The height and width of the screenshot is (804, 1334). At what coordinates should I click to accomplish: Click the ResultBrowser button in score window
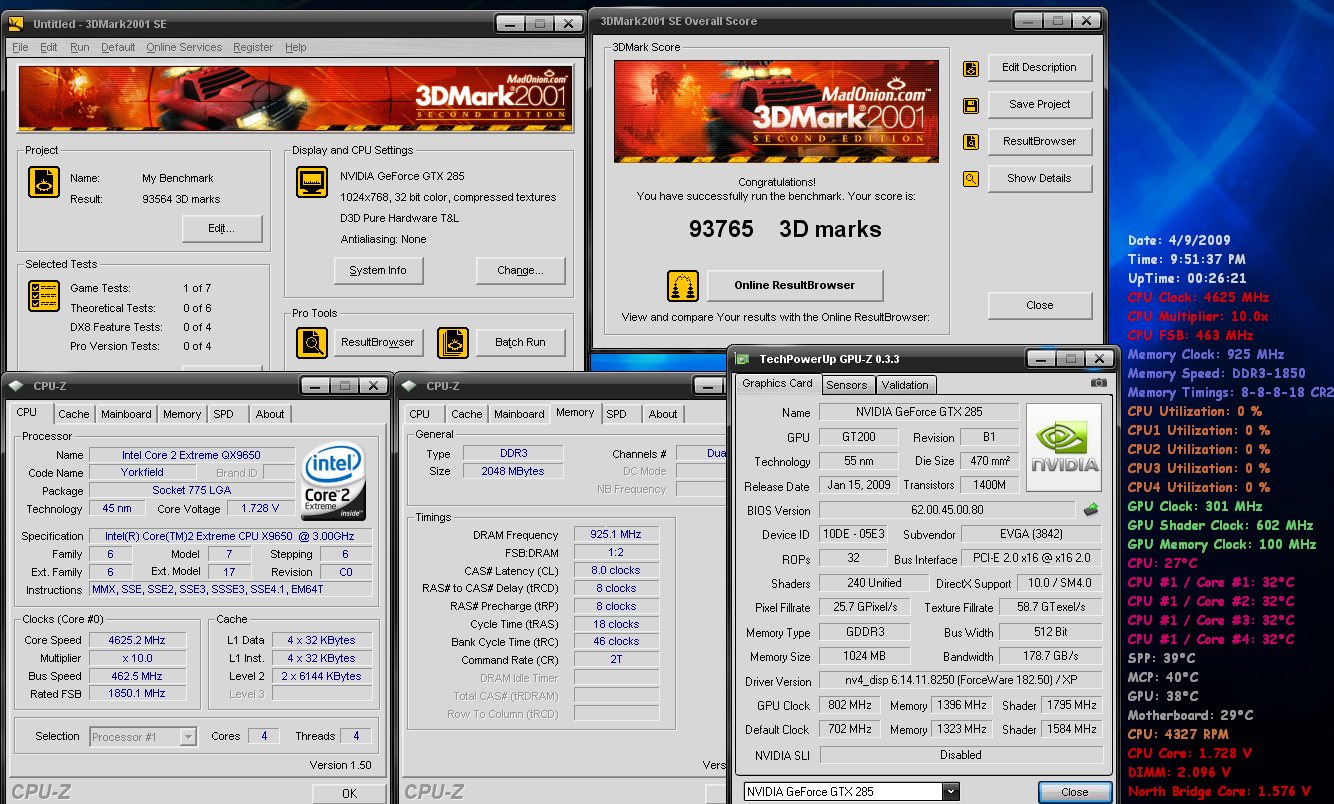1040,141
